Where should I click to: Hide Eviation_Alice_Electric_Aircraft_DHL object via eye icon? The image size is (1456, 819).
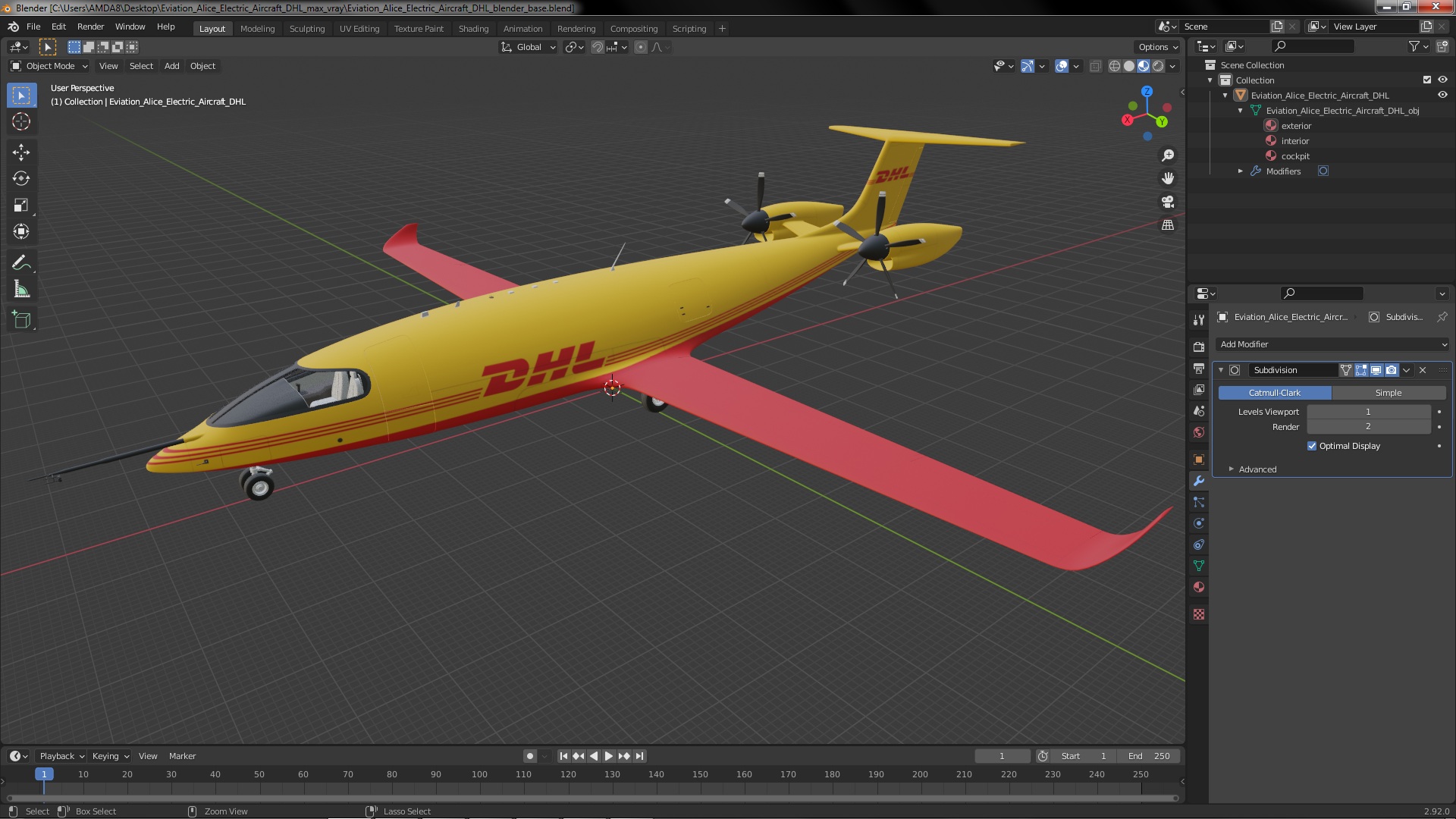point(1442,95)
